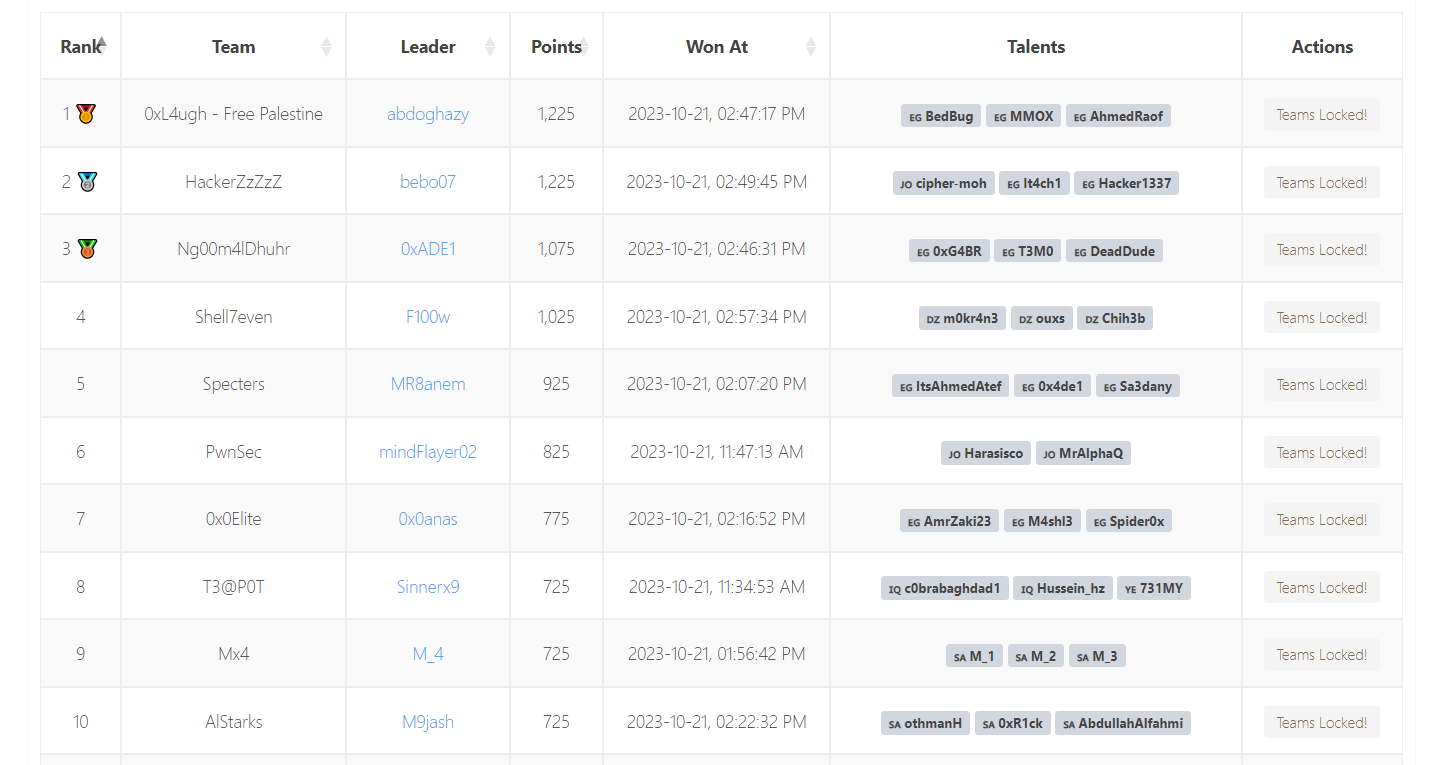Open leader profile 0xADE1
Viewport: 1437px width, 765px height.
coord(428,249)
